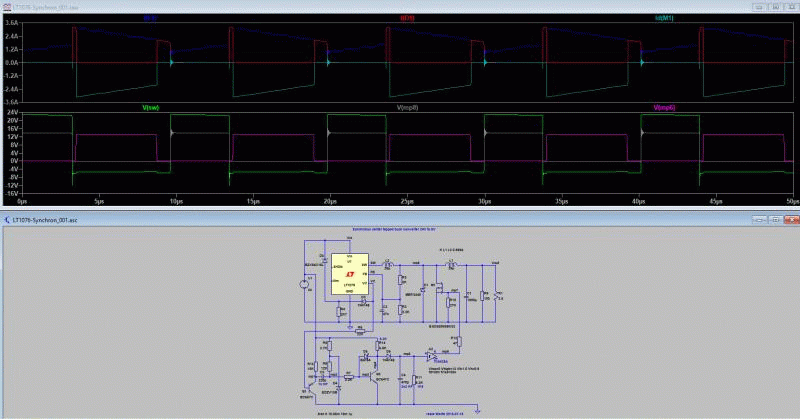Select inductor L2 next to SW pin

388,265
